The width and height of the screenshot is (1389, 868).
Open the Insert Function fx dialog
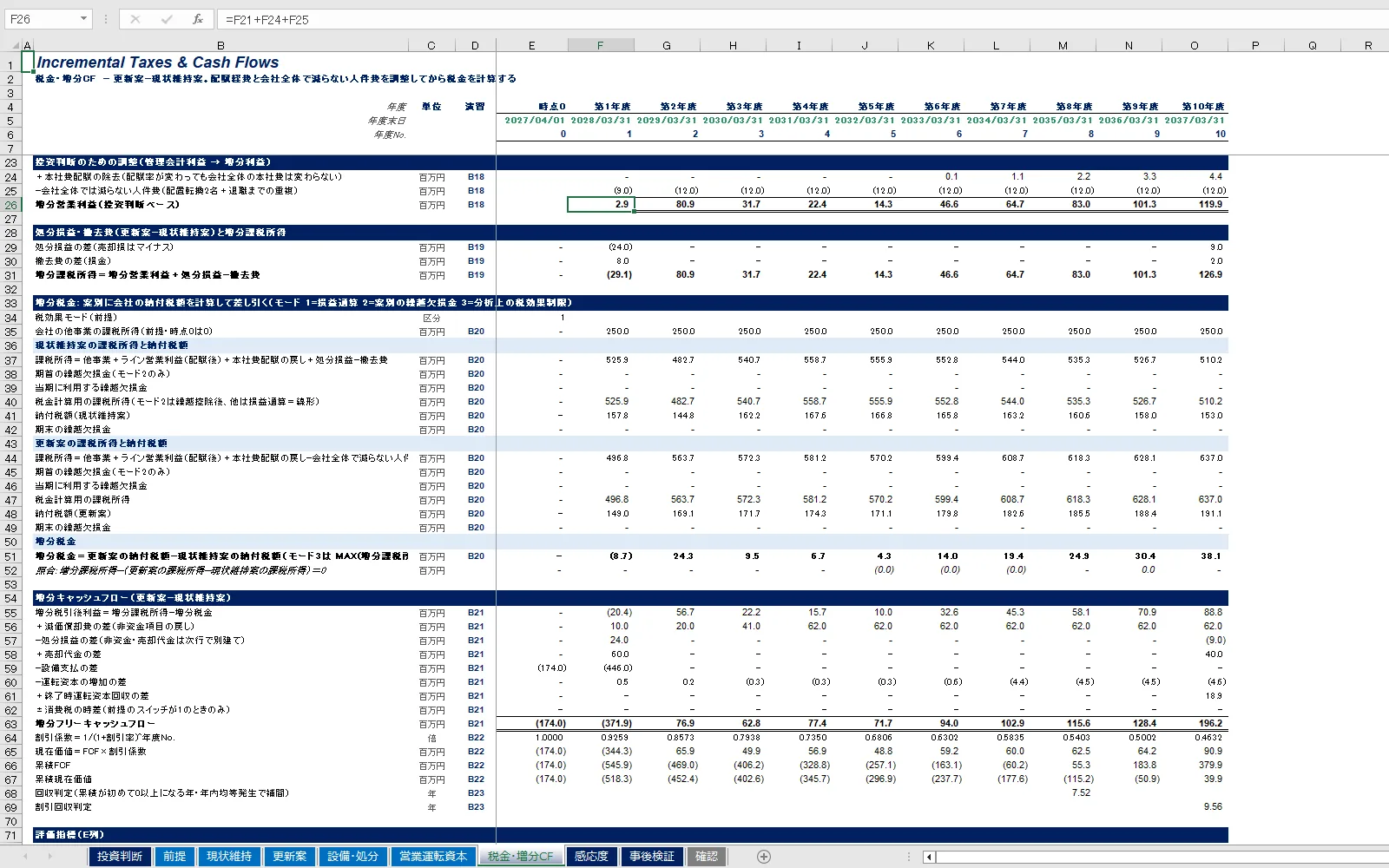coord(198,19)
